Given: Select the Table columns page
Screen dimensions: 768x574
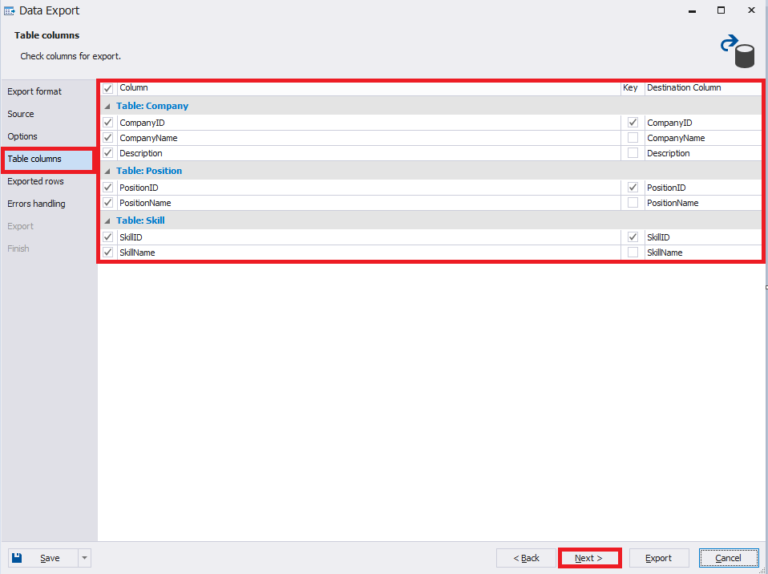Looking at the screenshot, I should click(47, 159).
